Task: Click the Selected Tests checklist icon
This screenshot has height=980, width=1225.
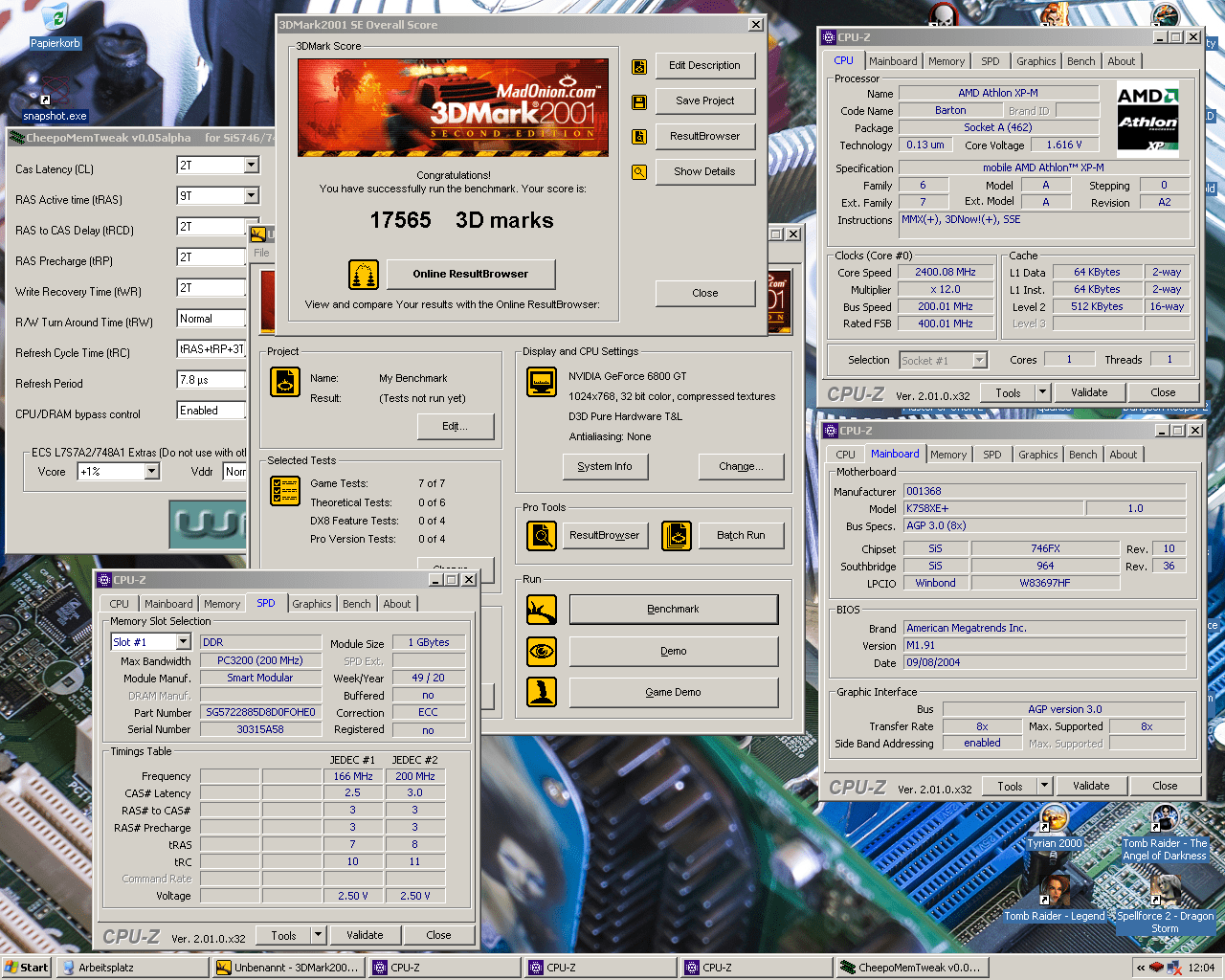Action: click(x=285, y=491)
